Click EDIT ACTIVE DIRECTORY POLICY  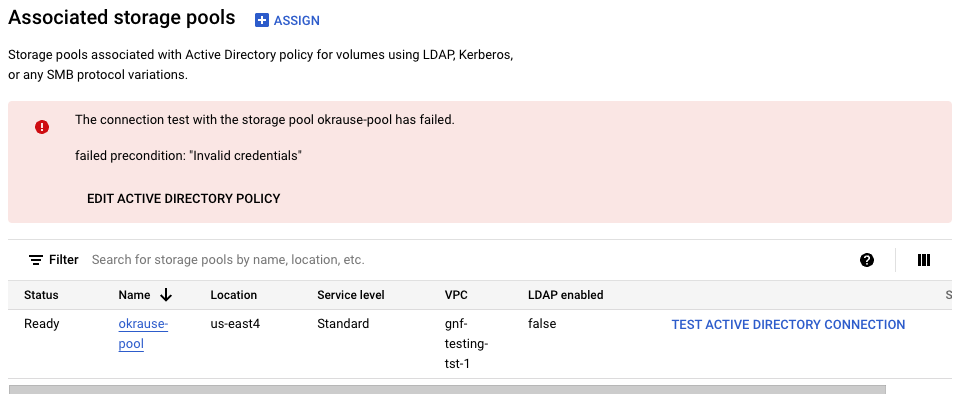coord(184,198)
